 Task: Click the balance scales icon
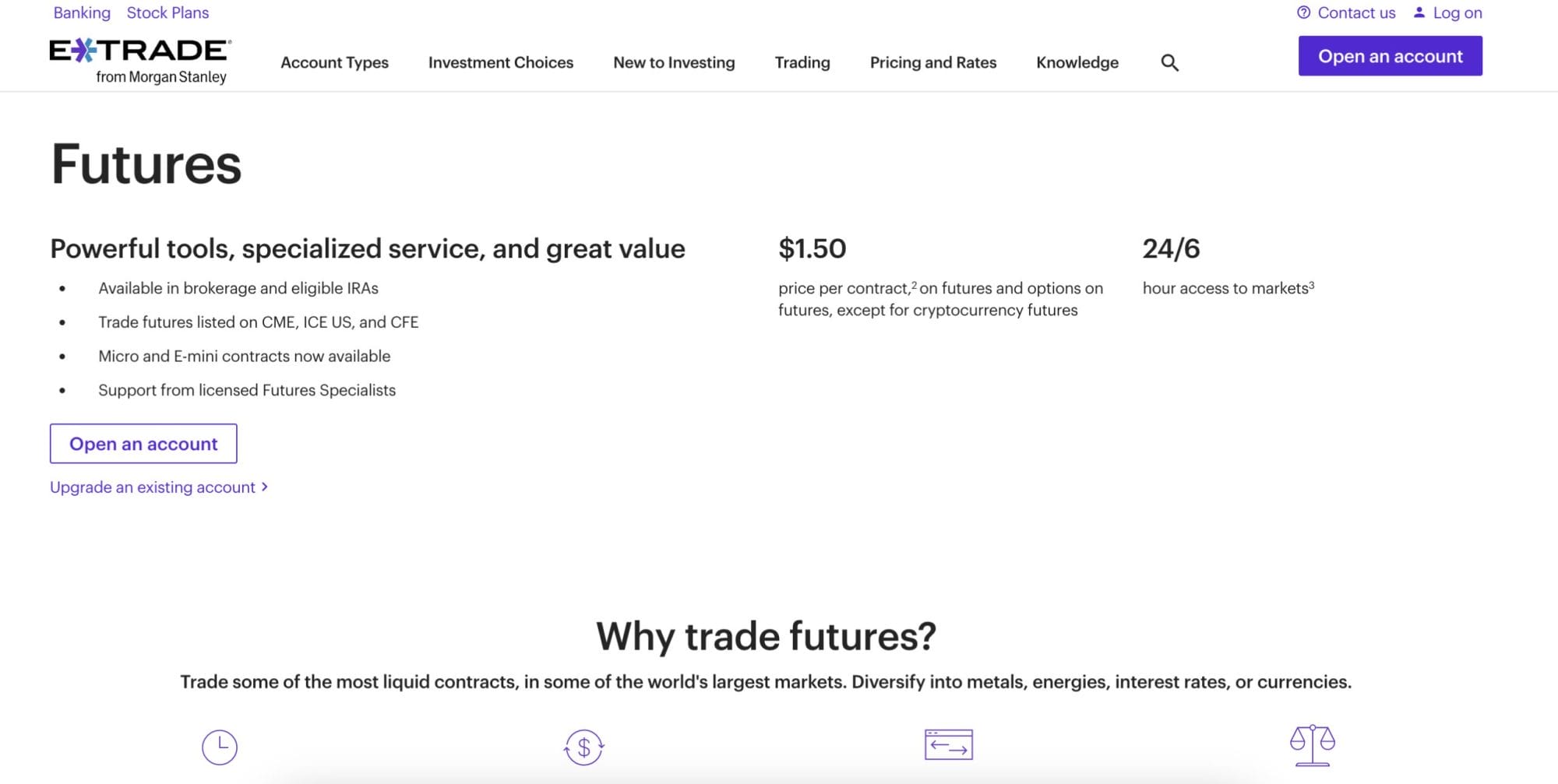[x=1313, y=745]
